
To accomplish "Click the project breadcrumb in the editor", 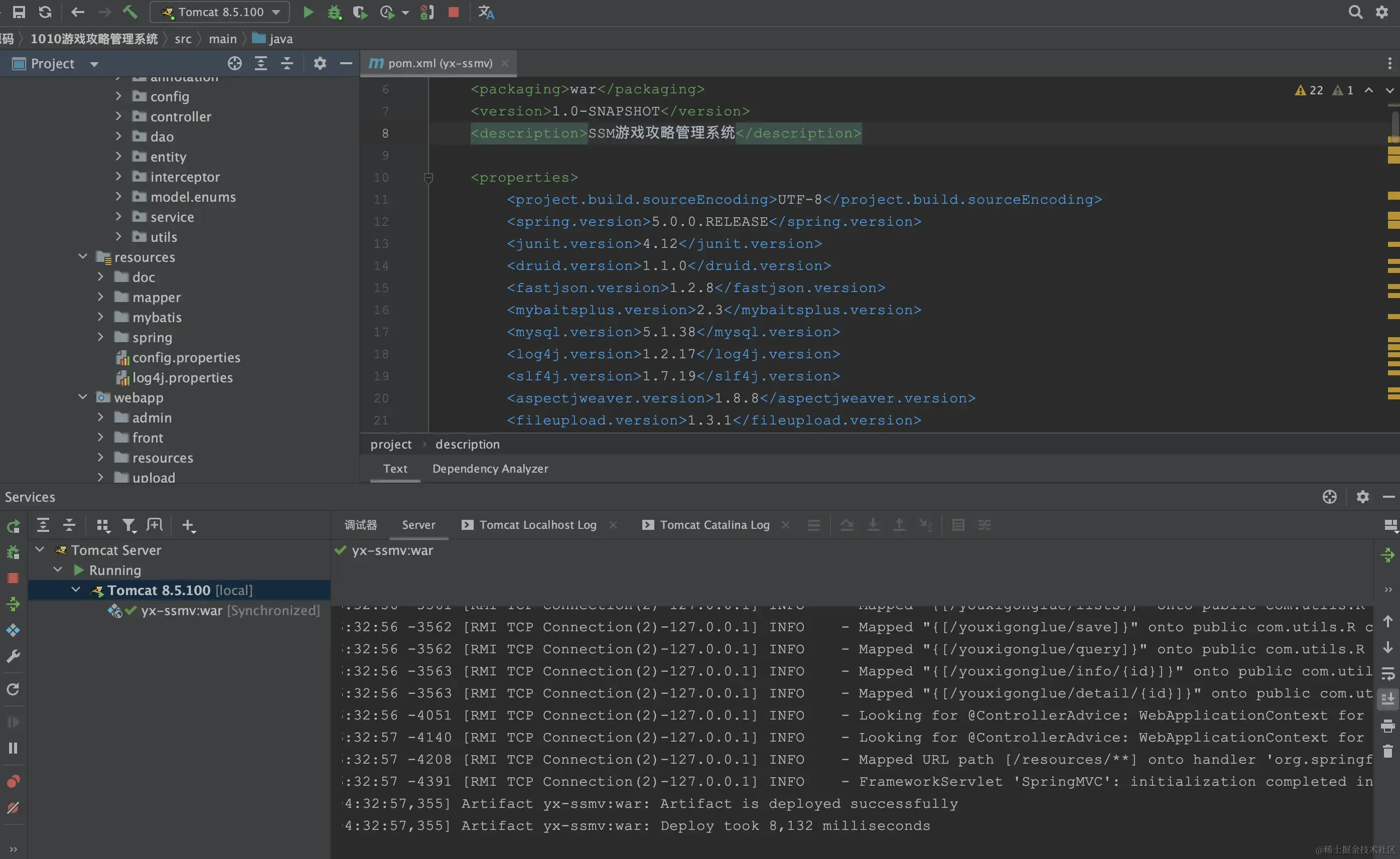I will [x=391, y=444].
